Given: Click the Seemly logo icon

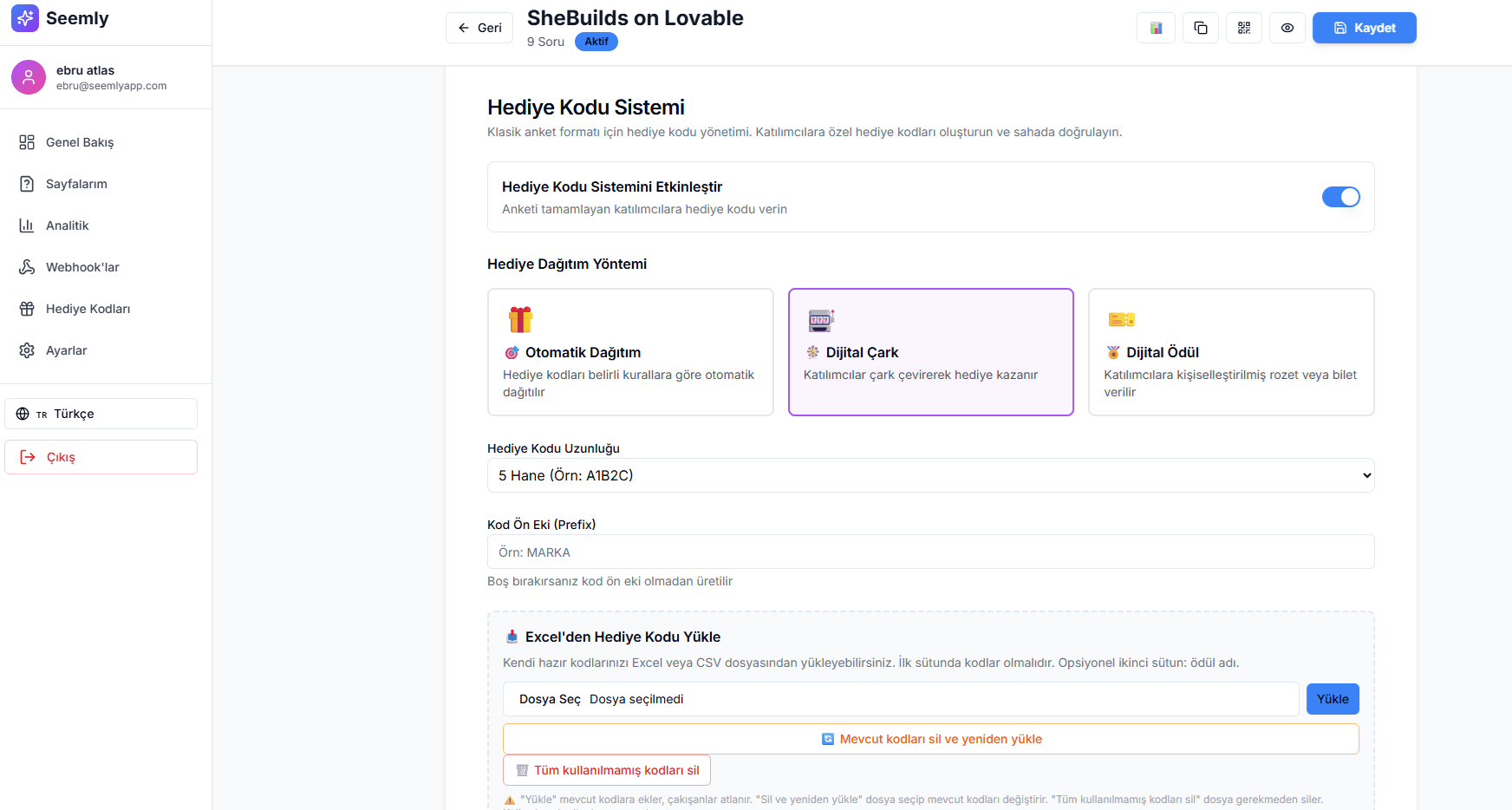Looking at the screenshot, I should [x=25, y=18].
